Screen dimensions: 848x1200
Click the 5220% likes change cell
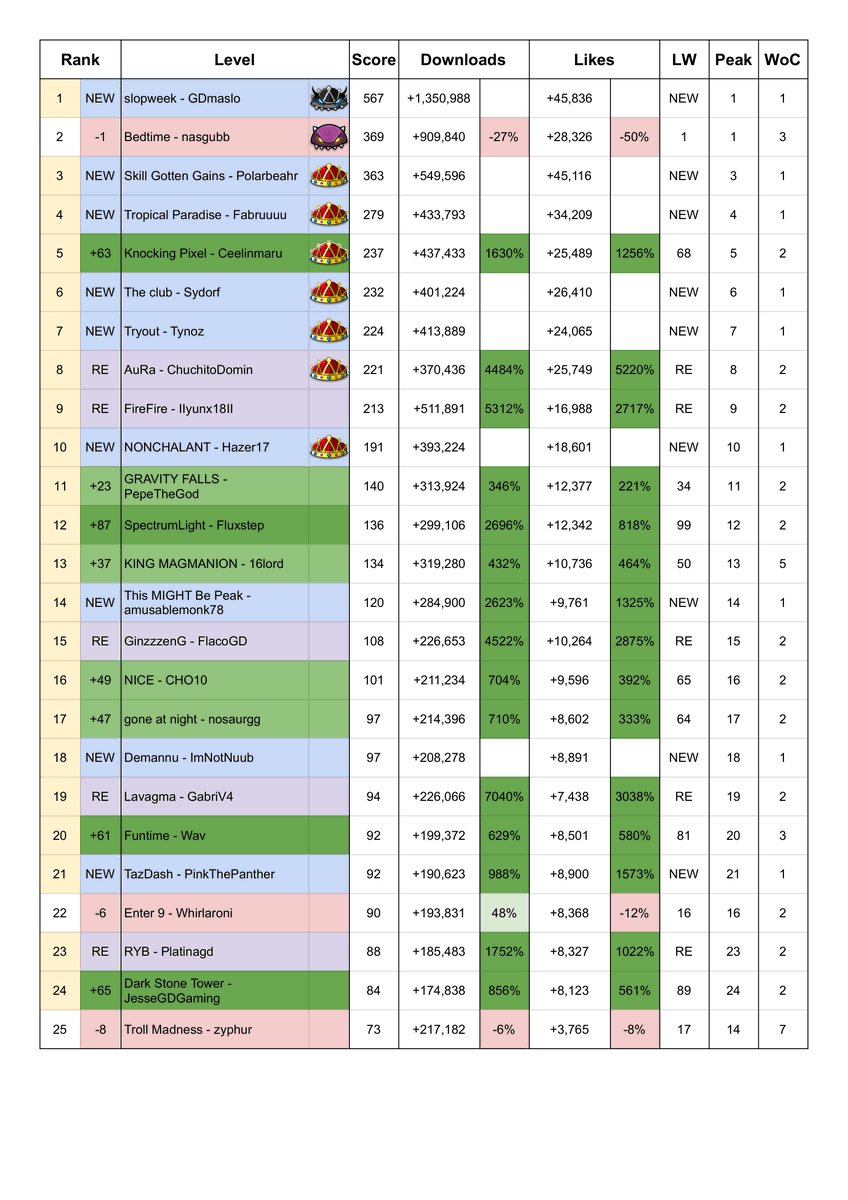click(x=634, y=370)
